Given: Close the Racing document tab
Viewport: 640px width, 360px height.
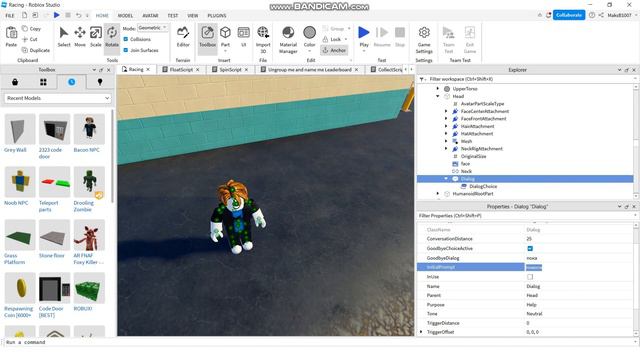Looking at the screenshot, I should coord(148,70).
